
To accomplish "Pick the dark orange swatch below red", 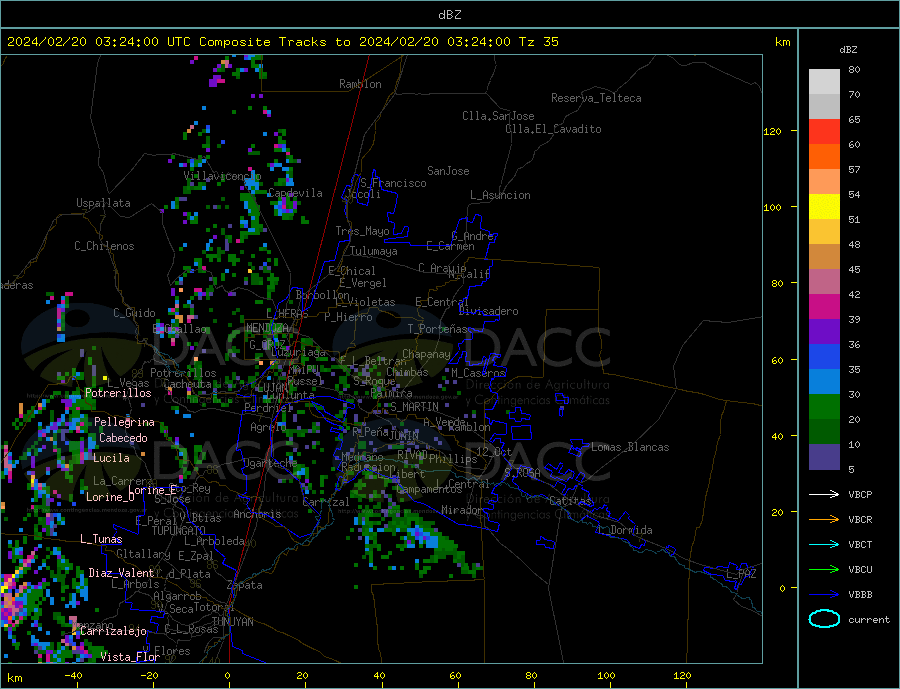I will click(x=824, y=157).
